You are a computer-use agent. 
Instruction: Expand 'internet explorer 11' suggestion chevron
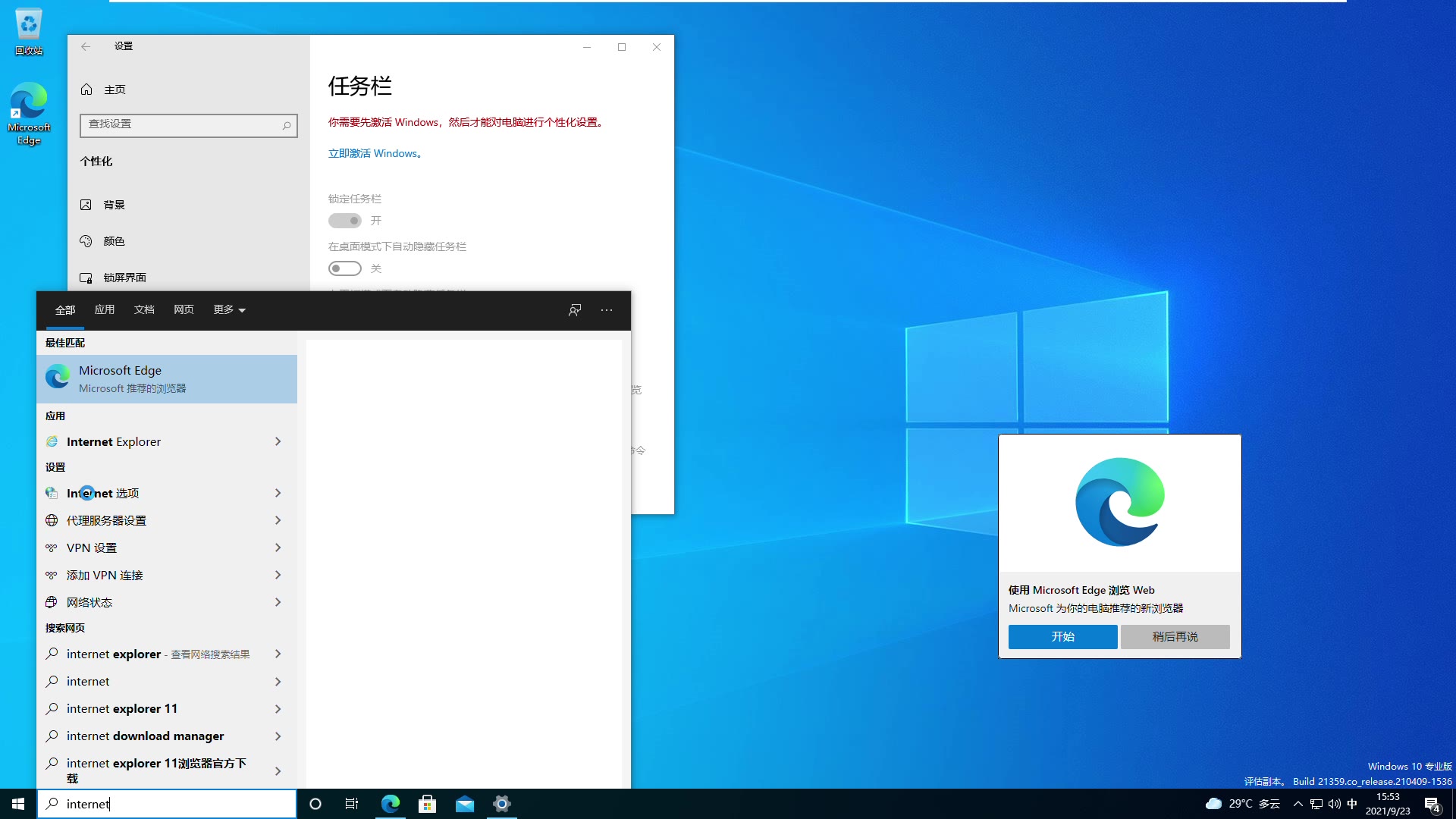coord(278,709)
